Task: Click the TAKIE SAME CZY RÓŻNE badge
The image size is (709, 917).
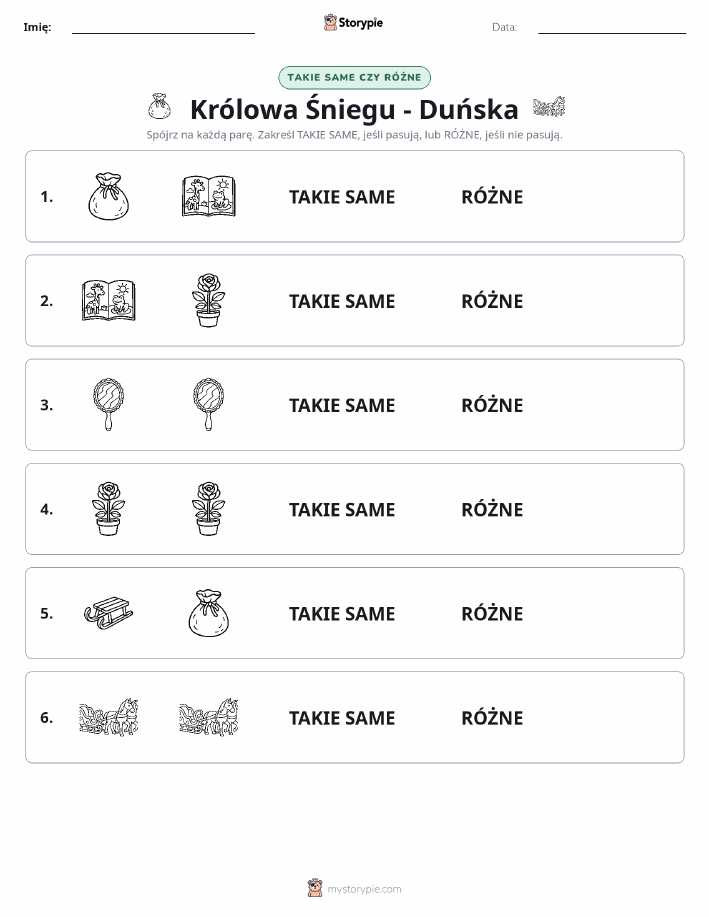Action: pos(354,78)
